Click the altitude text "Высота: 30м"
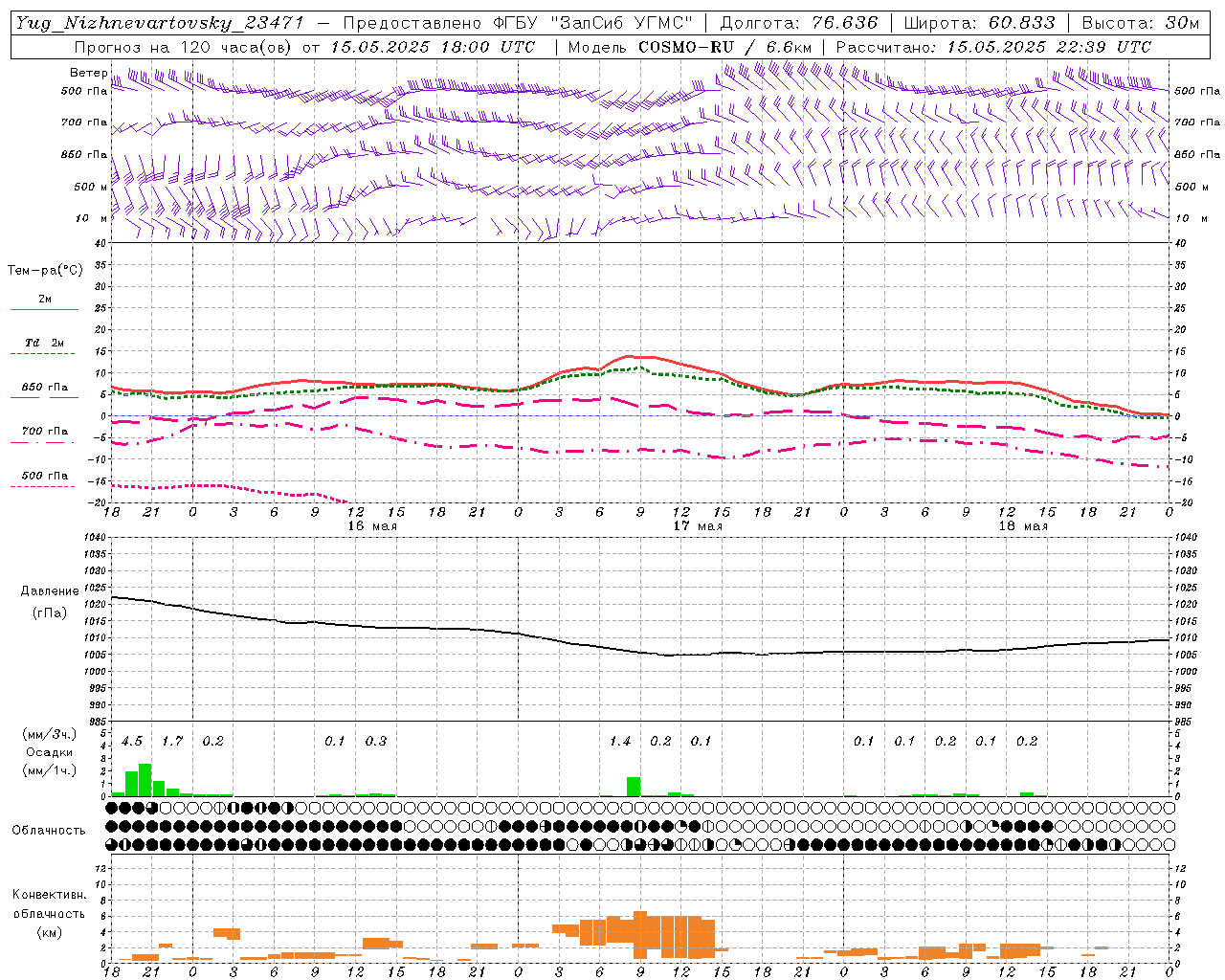Screen dimensions: 1225x980 coord(1140,23)
